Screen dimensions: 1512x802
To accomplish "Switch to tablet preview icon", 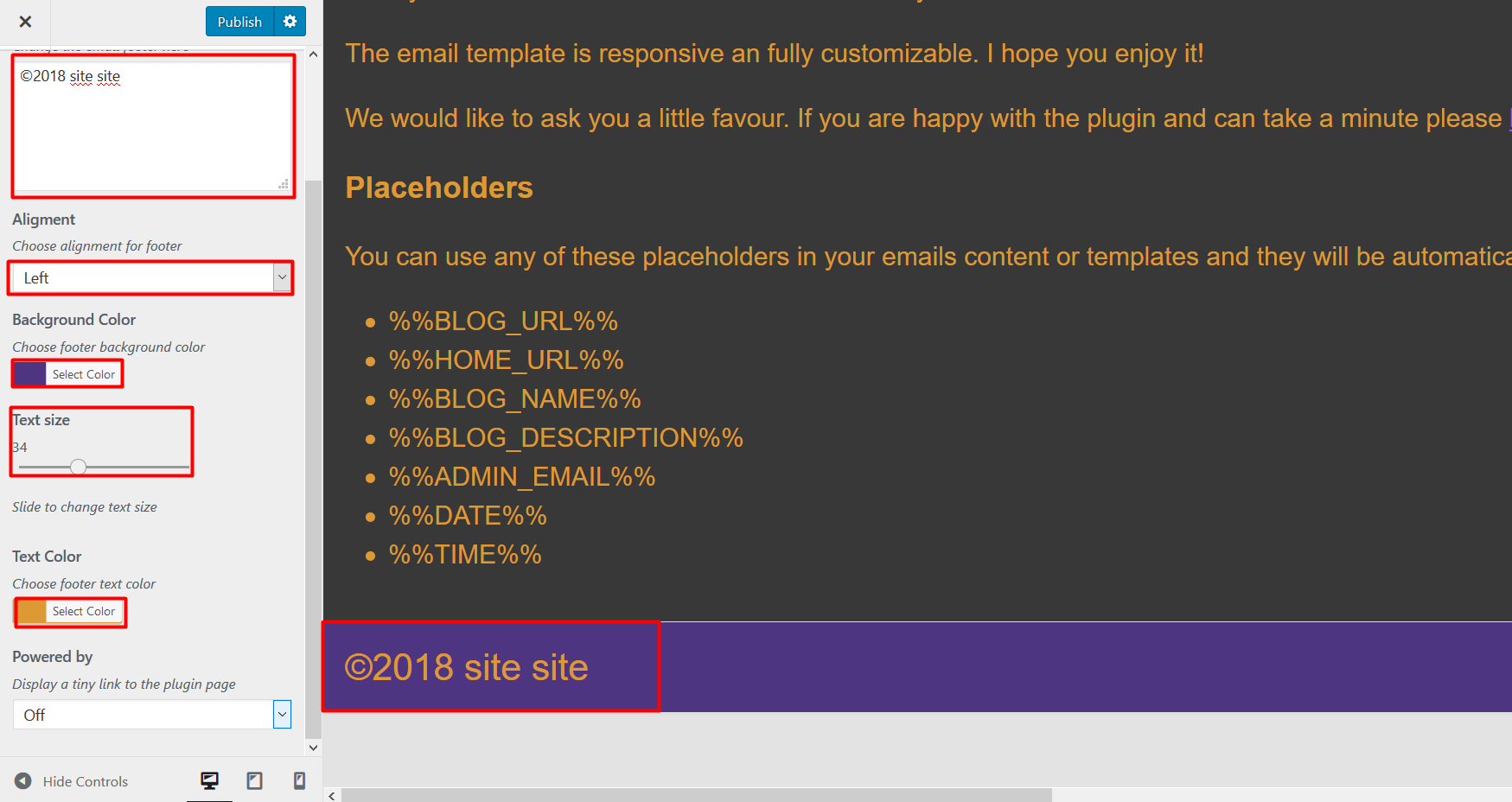I will [254, 780].
